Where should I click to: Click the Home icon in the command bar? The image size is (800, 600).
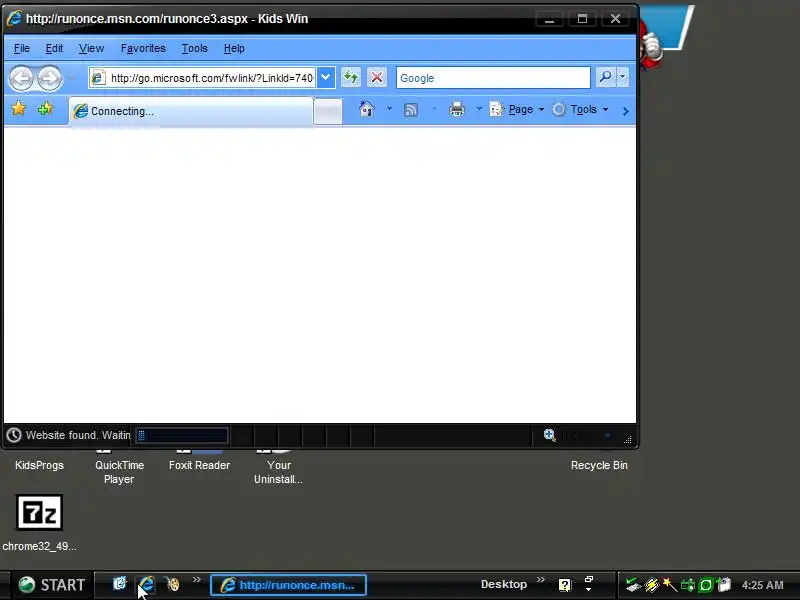point(366,109)
